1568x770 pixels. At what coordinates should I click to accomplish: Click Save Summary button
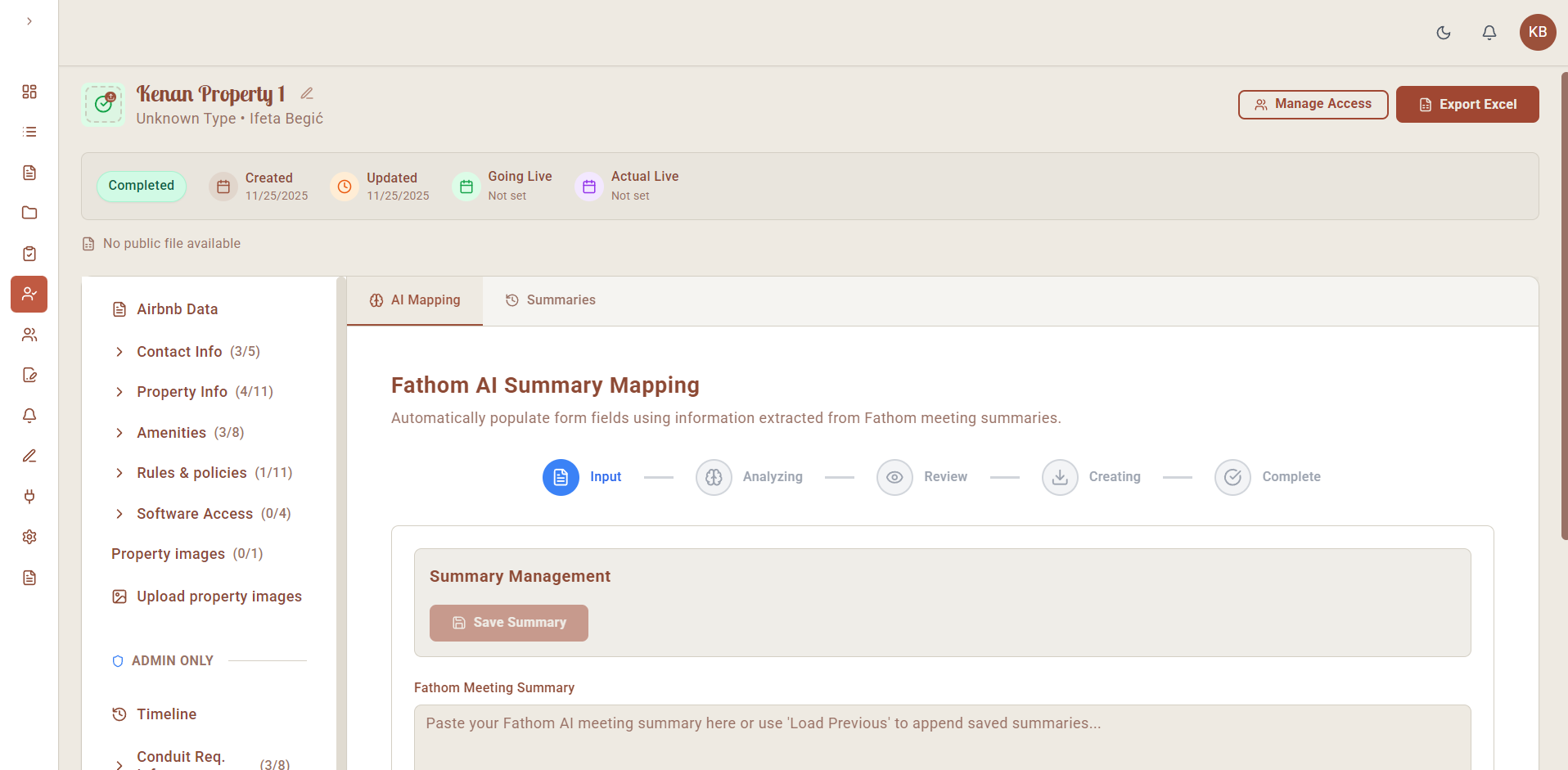coord(509,623)
